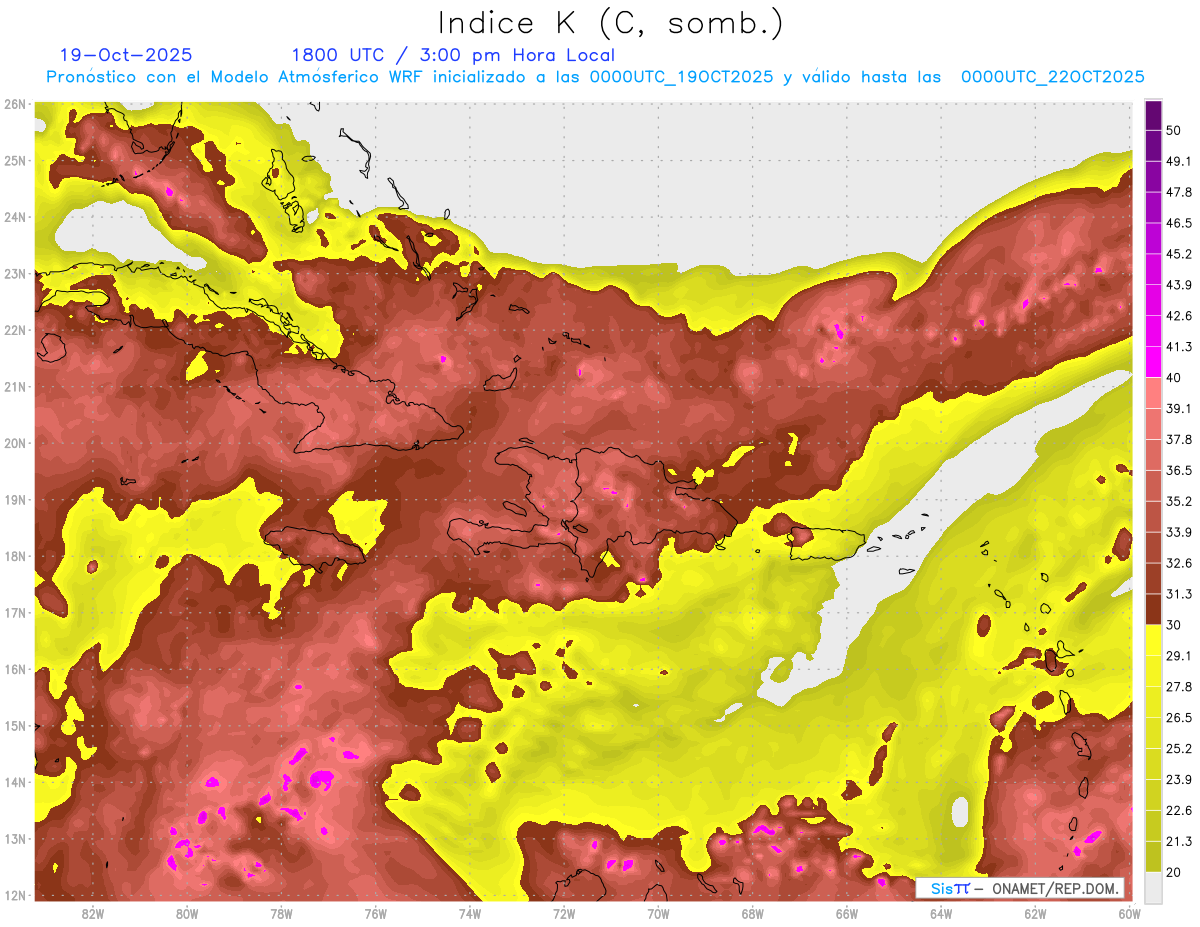Click the 19N latitude axis label

15,500
